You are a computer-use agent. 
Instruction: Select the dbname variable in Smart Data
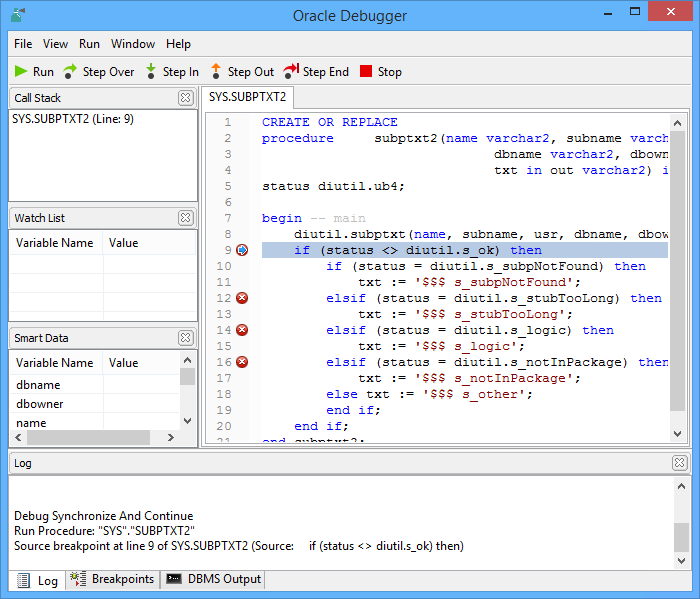pyautogui.click(x=95, y=385)
